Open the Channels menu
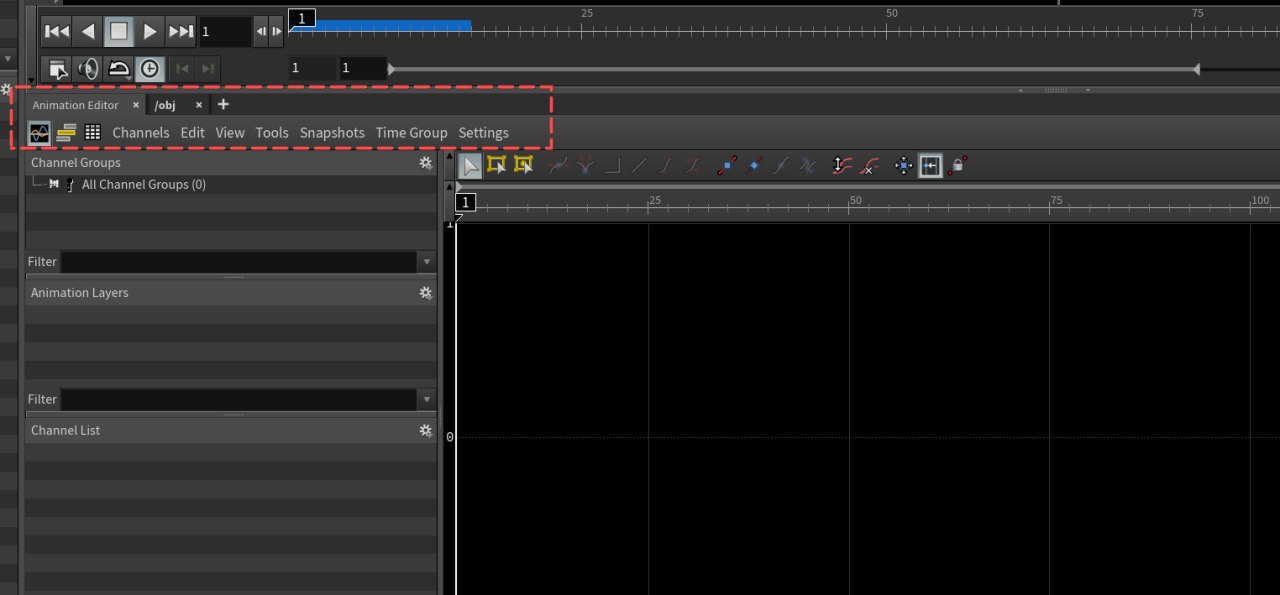Image resolution: width=1280 pixels, height=595 pixels. (141, 133)
